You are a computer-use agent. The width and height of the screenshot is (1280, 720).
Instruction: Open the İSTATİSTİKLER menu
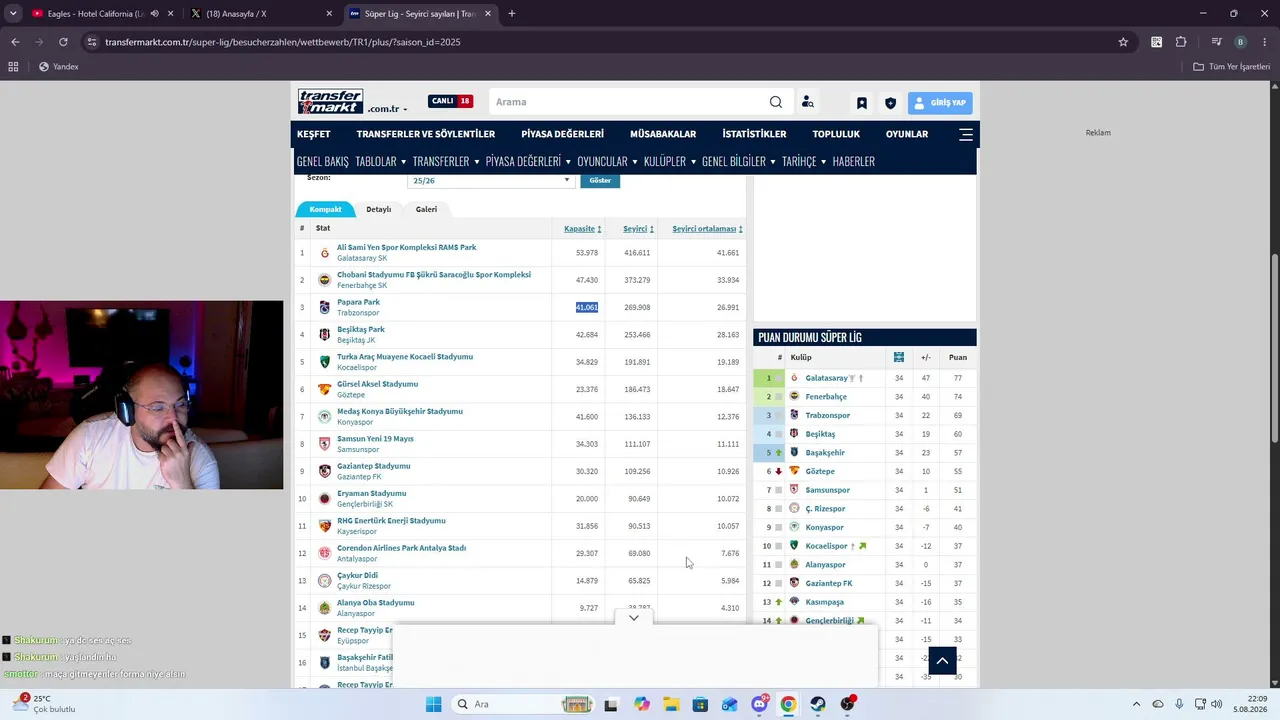click(754, 134)
